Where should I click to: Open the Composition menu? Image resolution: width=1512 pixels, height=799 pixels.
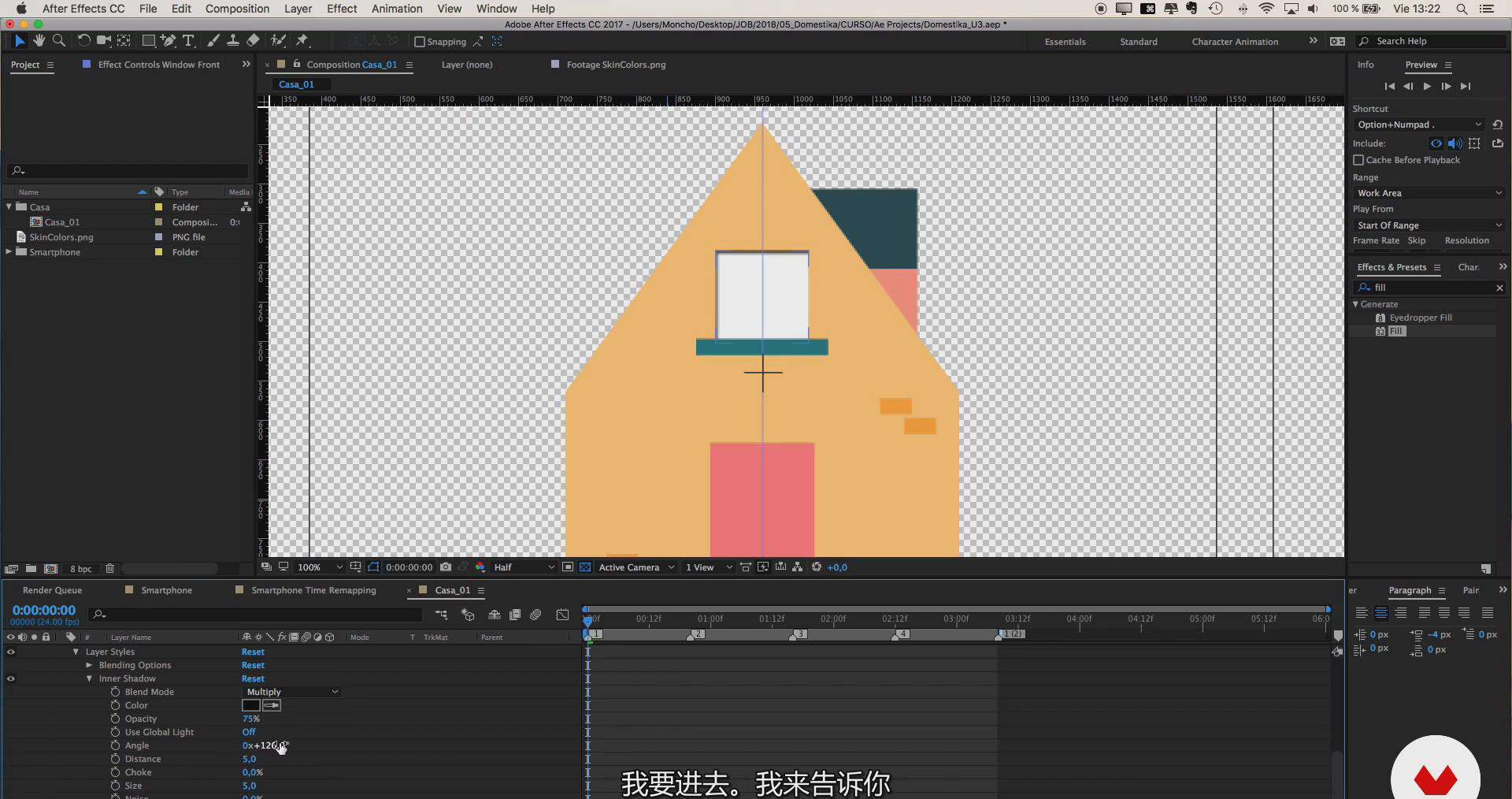pyautogui.click(x=237, y=9)
